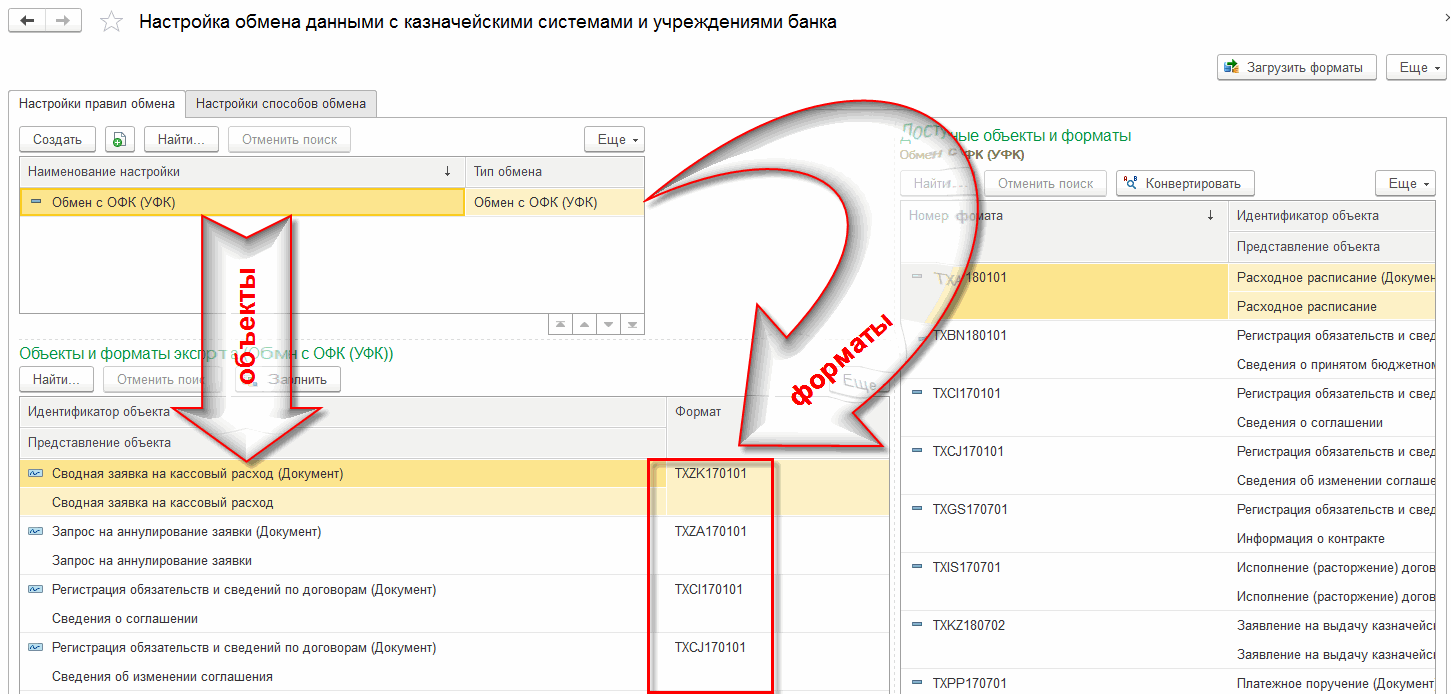Screen dimensions: 1451x694
Task: Select Сведения об изменении соглашения text in export table
Action: [x=162, y=677]
